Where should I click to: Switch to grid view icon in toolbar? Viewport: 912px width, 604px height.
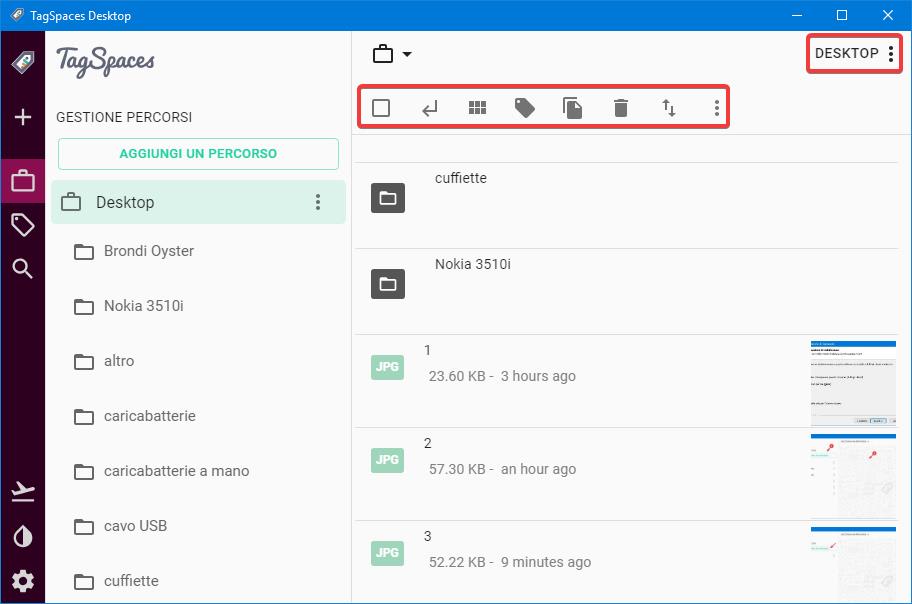(x=478, y=108)
